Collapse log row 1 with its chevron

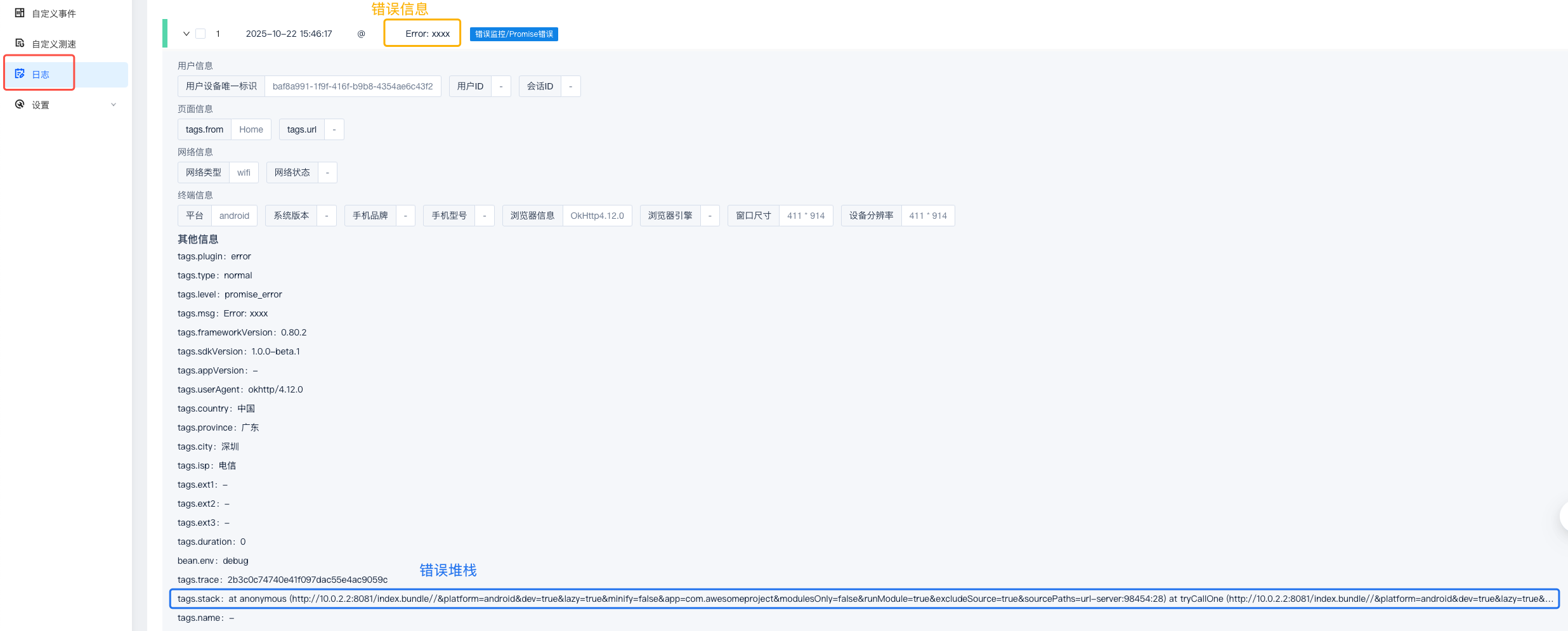(186, 34)
